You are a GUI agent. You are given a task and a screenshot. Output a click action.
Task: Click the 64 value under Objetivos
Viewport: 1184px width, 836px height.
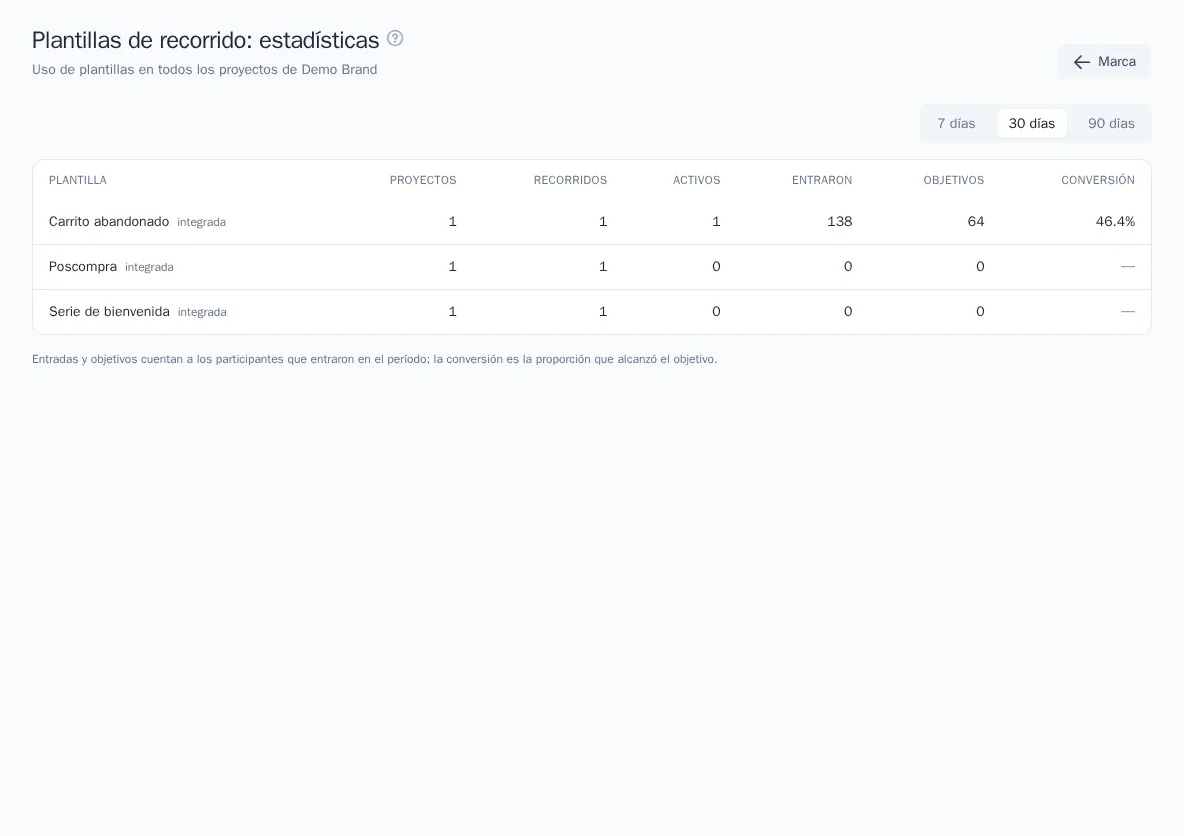pos(976,222)
